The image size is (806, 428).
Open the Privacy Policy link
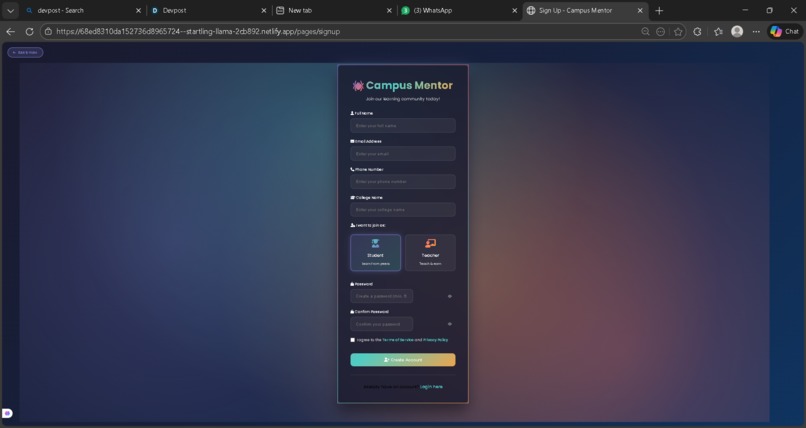435,340
